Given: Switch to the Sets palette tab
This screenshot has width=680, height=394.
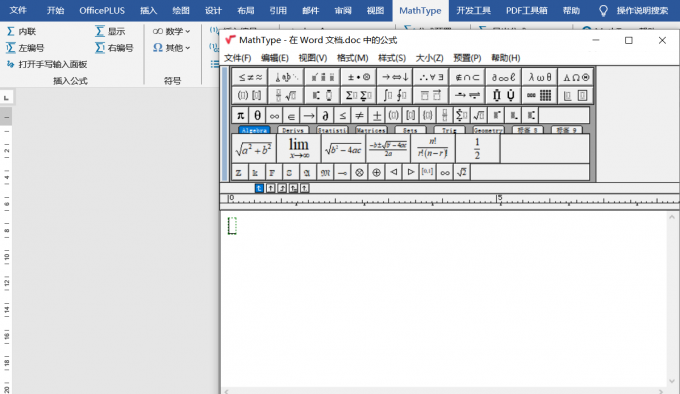Looking at the screenshot, I should point(410,130).
